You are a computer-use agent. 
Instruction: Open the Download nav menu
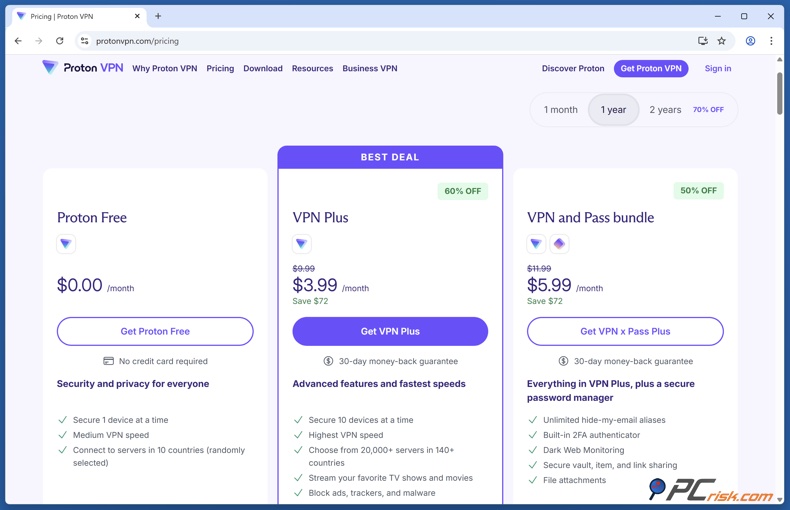pyautogui.click(x=263, y=68)
